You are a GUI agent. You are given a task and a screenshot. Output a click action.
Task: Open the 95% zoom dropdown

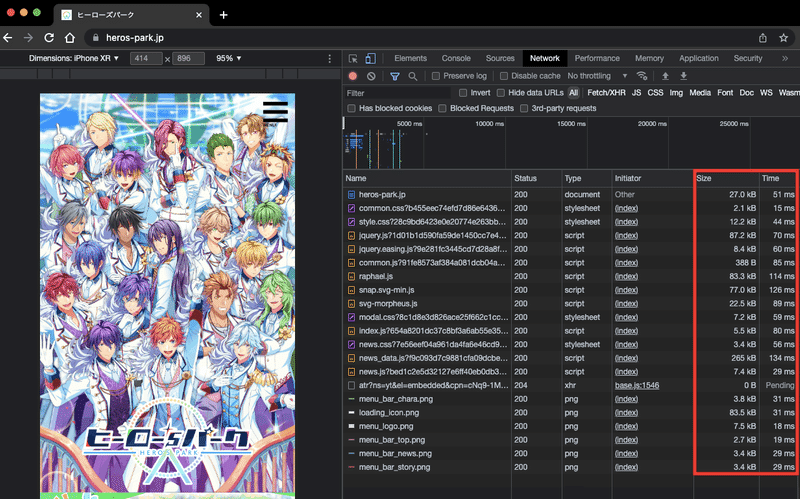click(x=229, y=58)
